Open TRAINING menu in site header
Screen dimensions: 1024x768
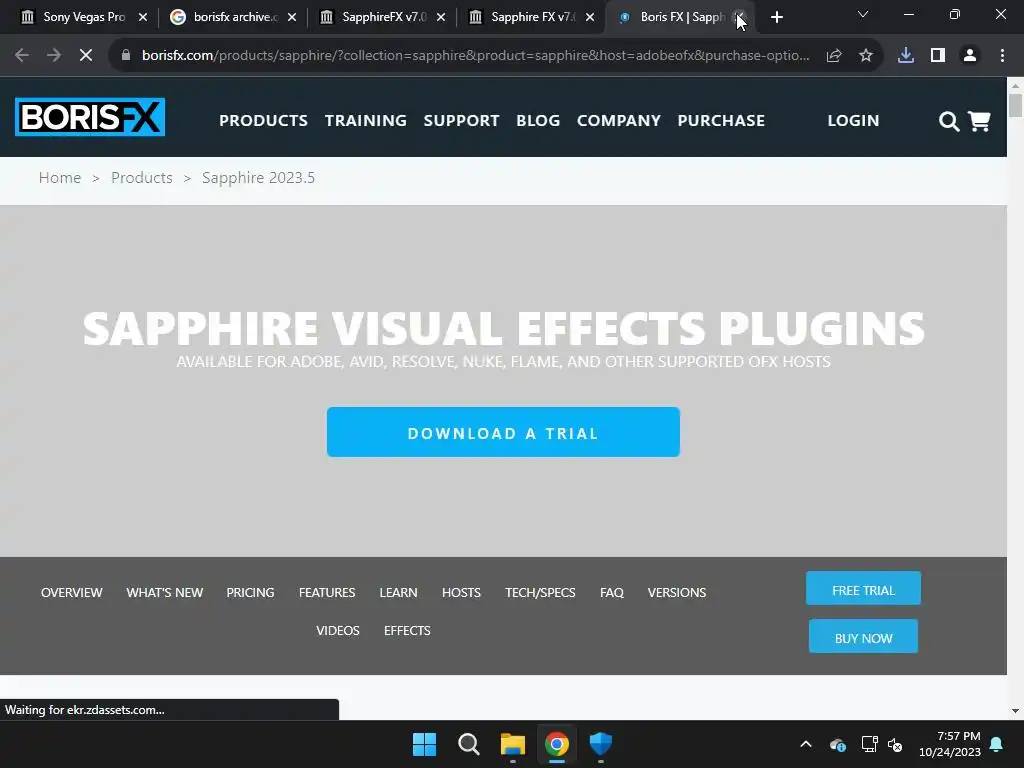coord(366,121)
